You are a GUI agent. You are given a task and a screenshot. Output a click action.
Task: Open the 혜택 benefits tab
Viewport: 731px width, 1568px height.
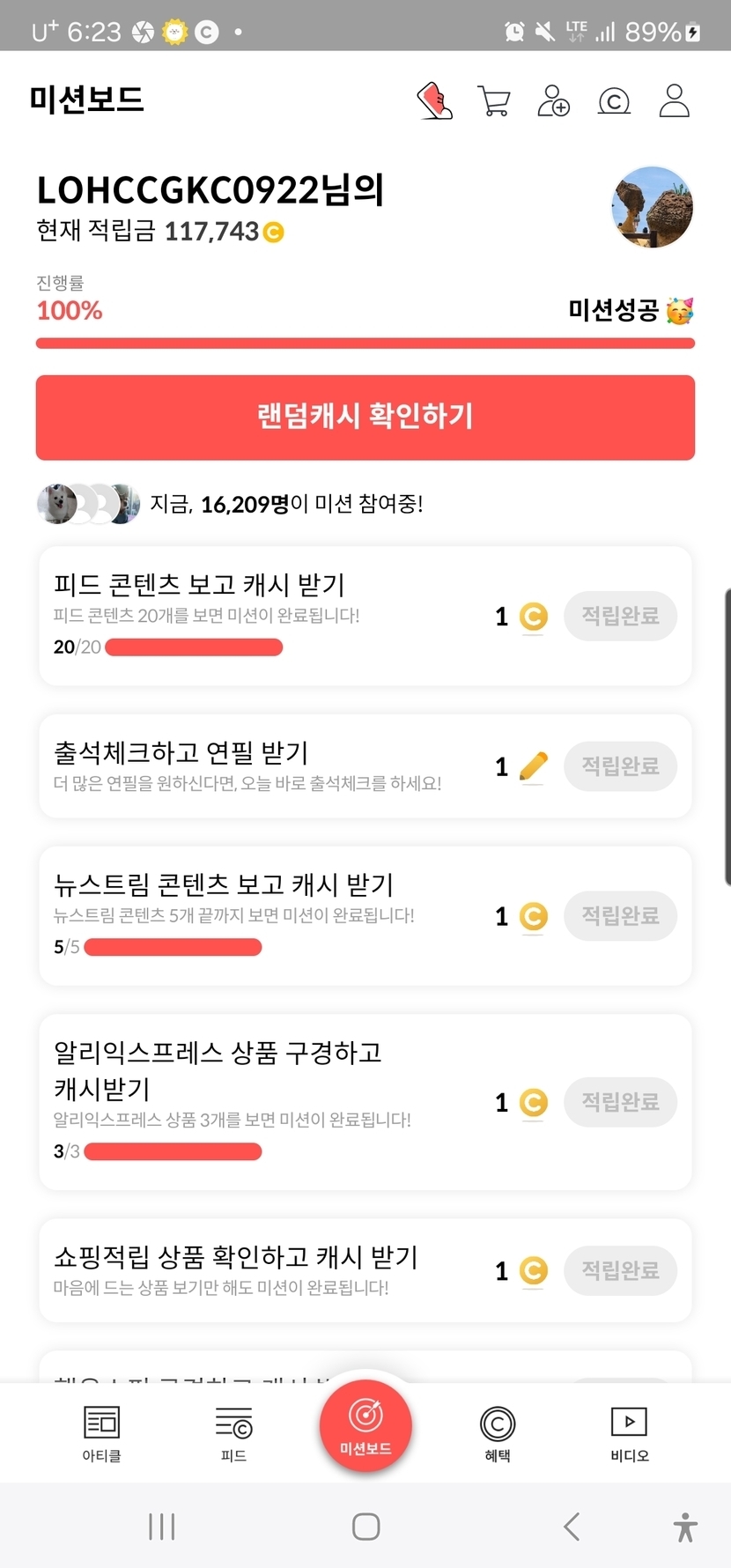pos(498,1433)
